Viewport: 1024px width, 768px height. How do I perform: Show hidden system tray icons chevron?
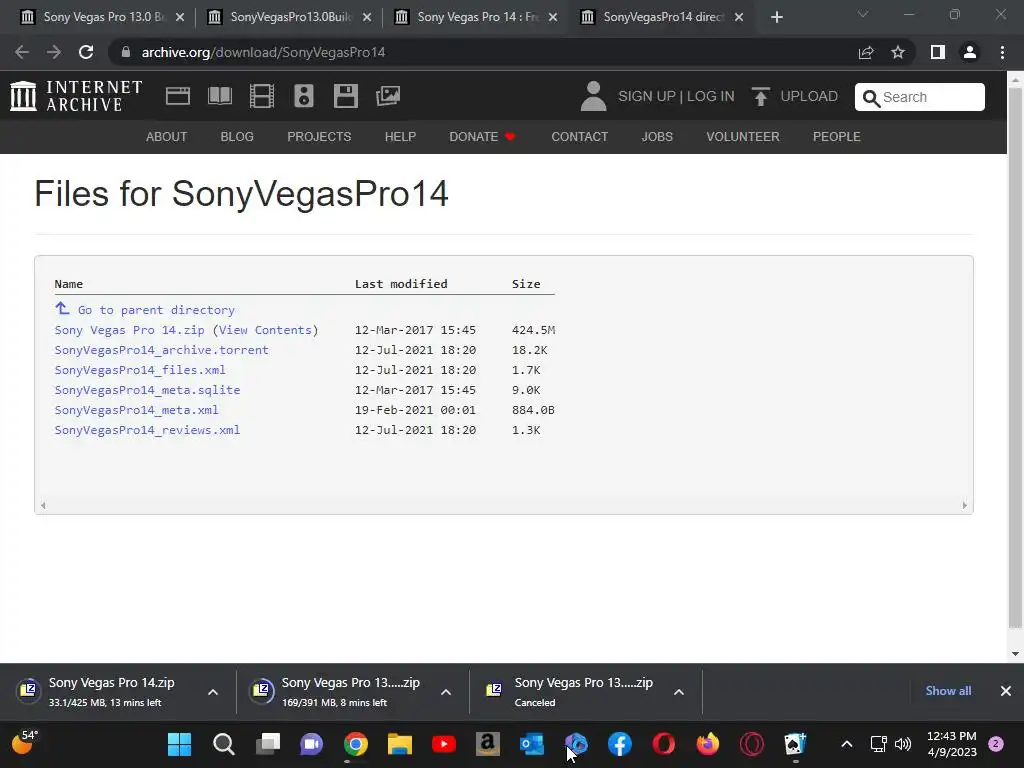coord(847,744)
